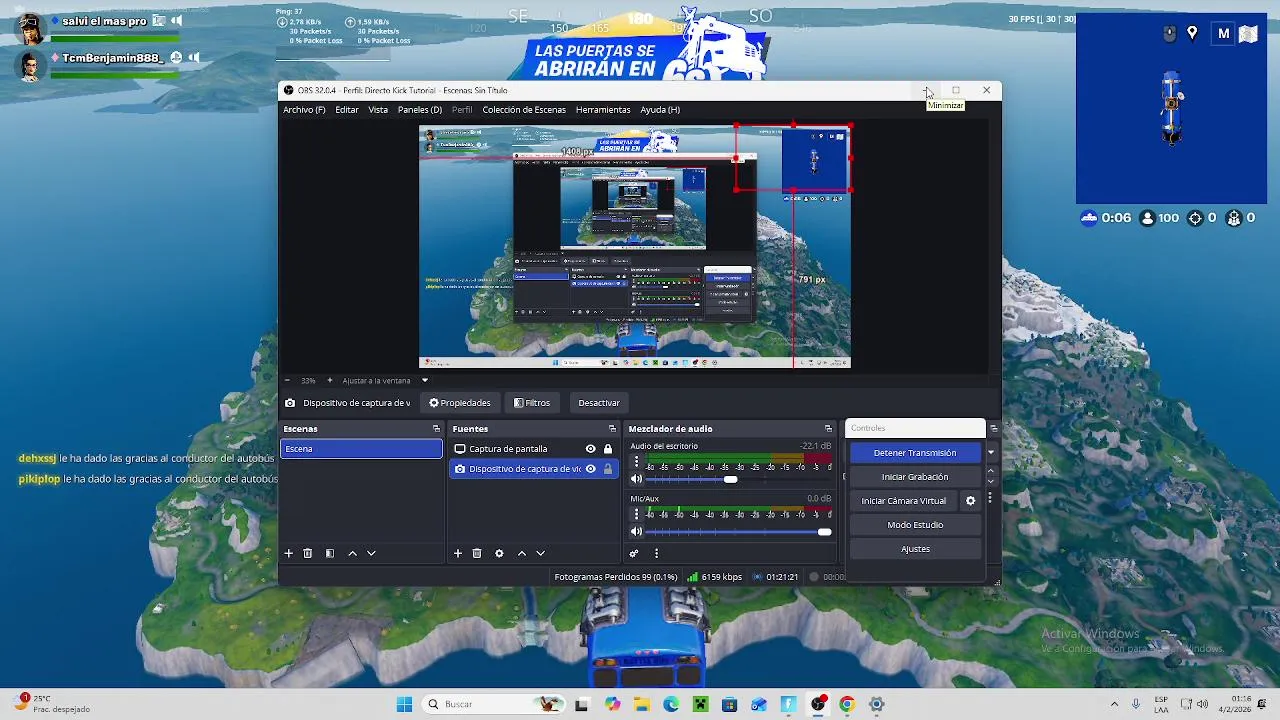Open the Editar menu

(347, 110)
